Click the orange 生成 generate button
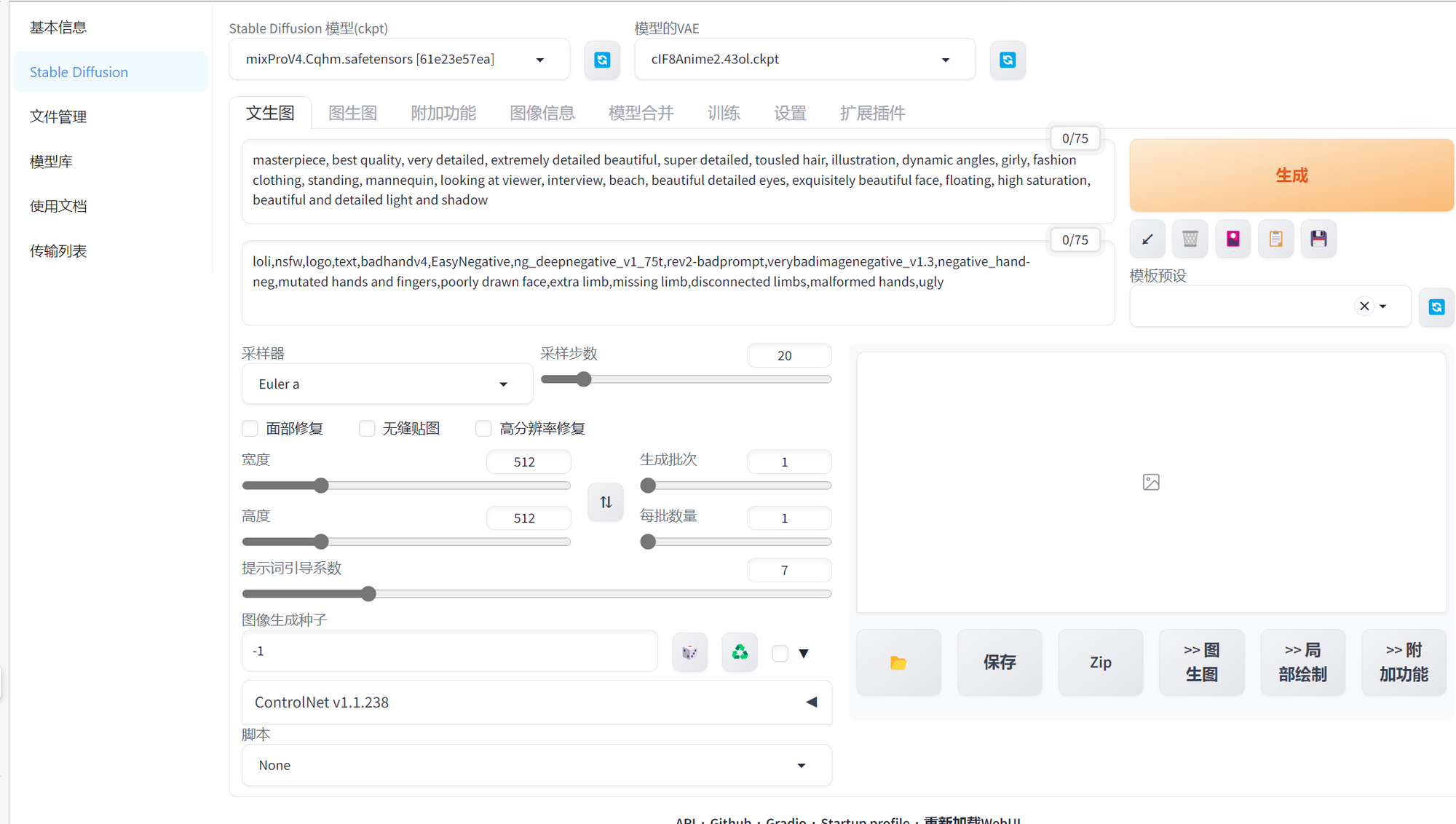Screen dimensions: 1456x824 [1291, 175]
